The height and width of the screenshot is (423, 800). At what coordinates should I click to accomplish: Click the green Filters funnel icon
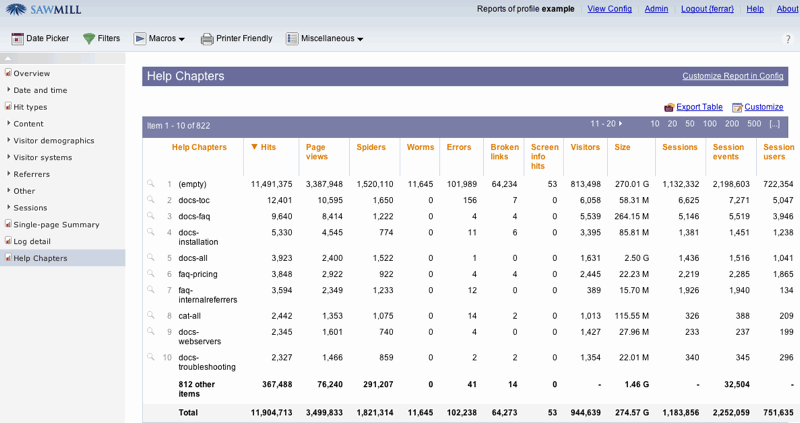click(x=89, y=39)
